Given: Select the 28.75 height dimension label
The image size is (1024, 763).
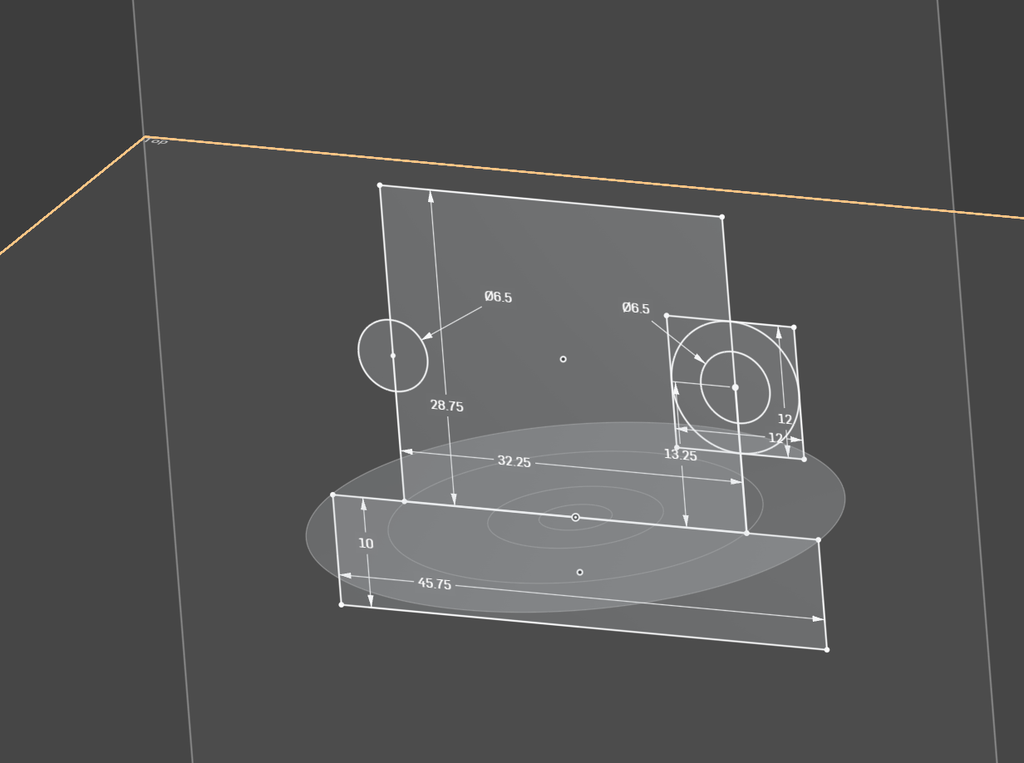Looking at the screenshot, I should (x=447, y=406).
